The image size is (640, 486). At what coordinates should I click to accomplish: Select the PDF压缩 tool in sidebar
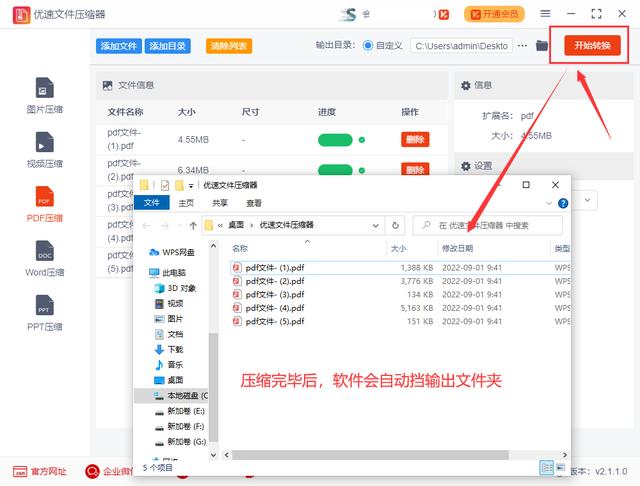point(44,204)
